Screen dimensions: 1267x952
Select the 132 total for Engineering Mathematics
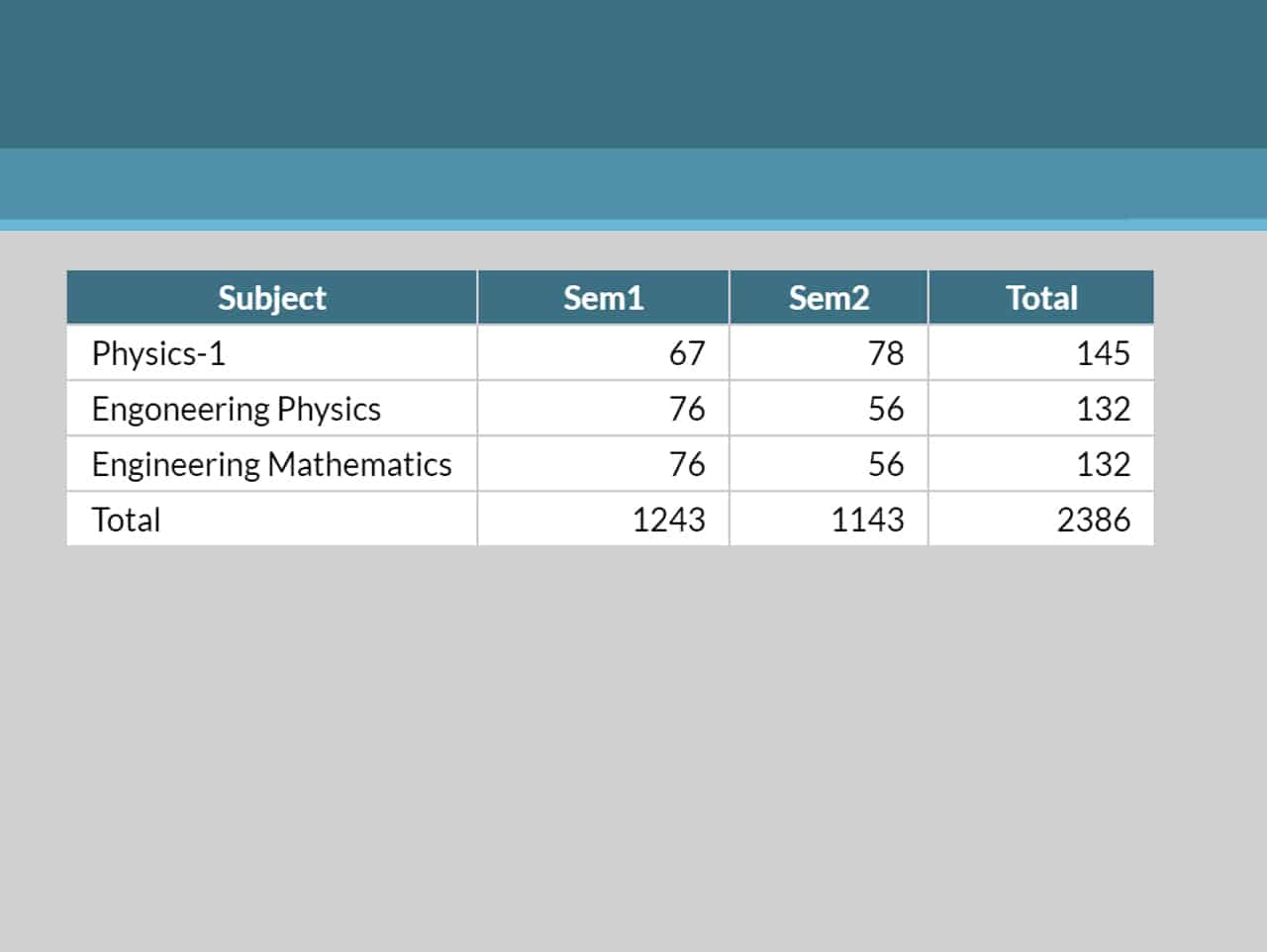click(1102, 463)
